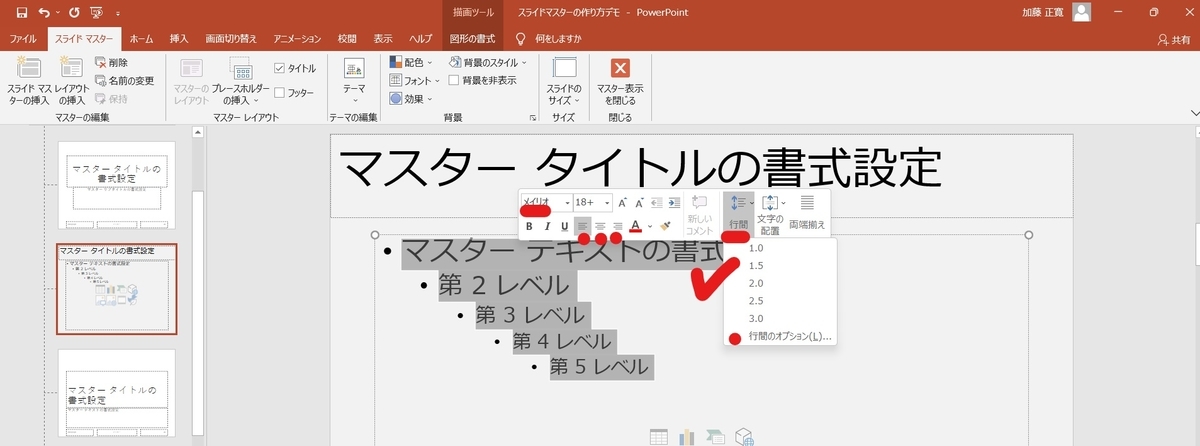Screen dimensions: 1200x446
Task: Open スライドのサイズ (Slide Size) dropdown
Action: pyautogui.click(x=565, y=80)
